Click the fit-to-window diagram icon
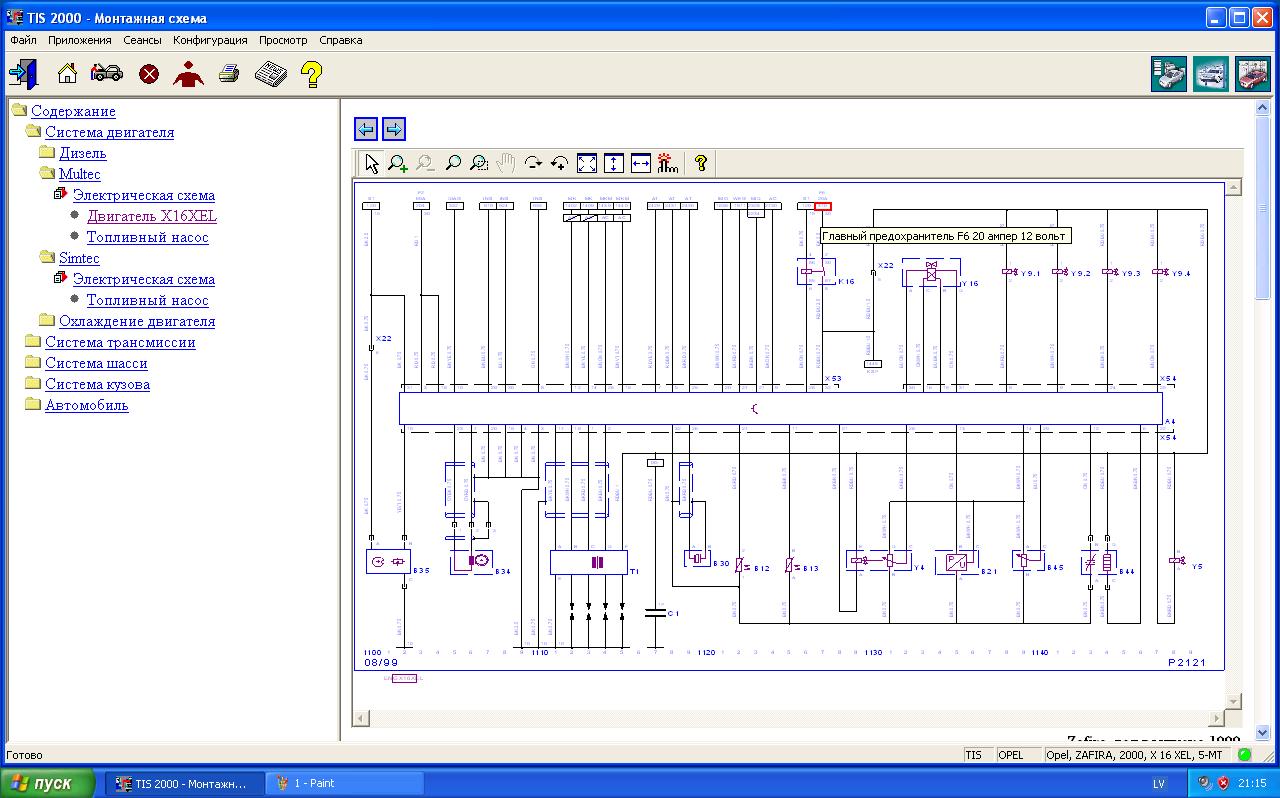This screenshot has width=1280, height=798. point(587,163)
